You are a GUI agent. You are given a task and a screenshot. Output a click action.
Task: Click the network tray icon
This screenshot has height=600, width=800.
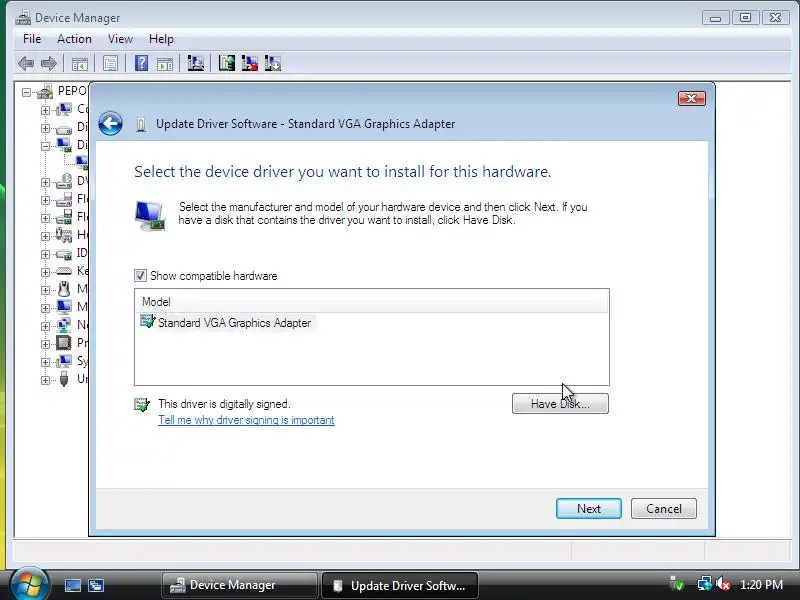pyautogui.click(x=704, y=584)
